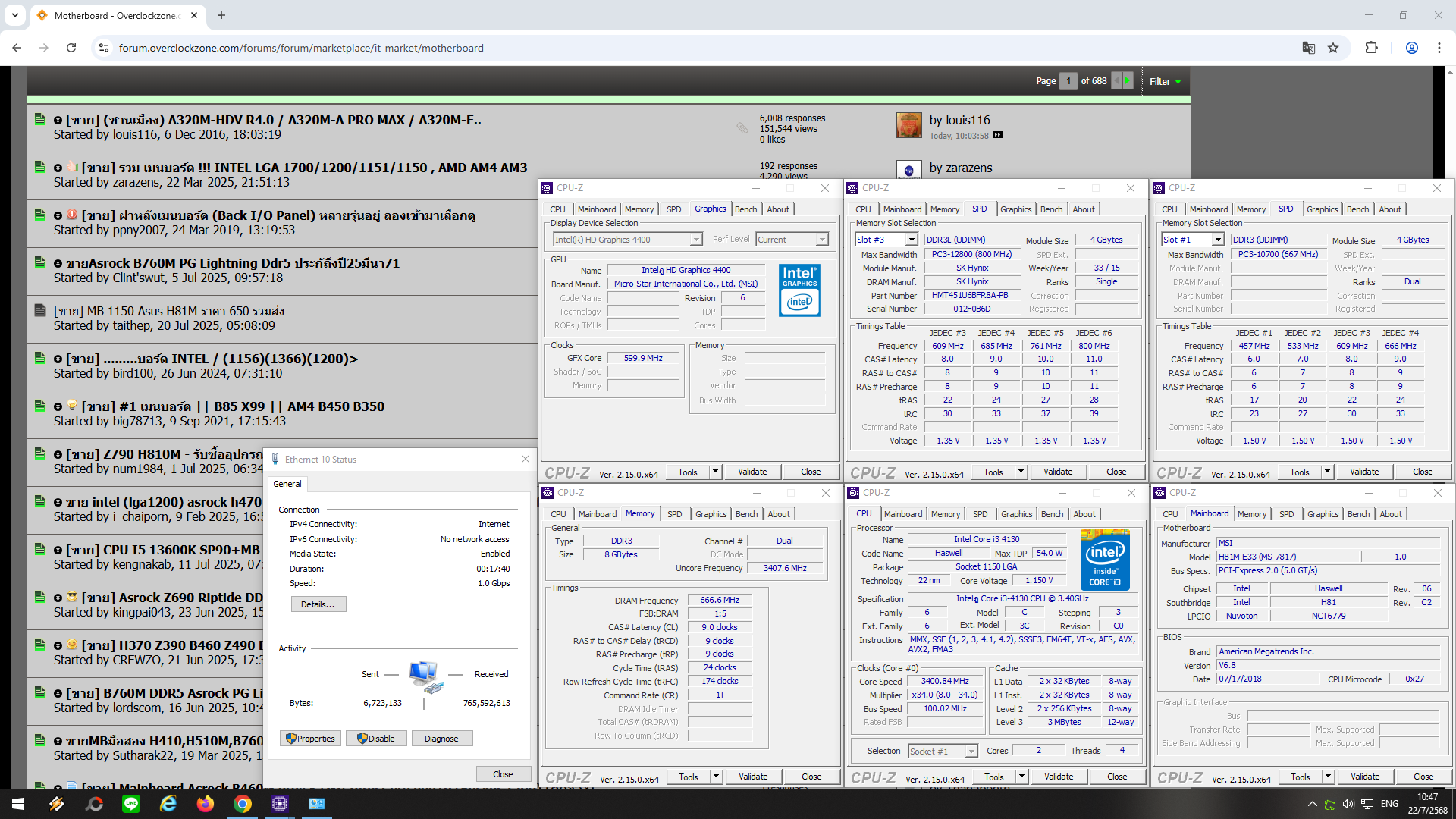Screen dimensions: 1456x819
Task: Click the browser extensions puzzle icon
Action: 1371,48
